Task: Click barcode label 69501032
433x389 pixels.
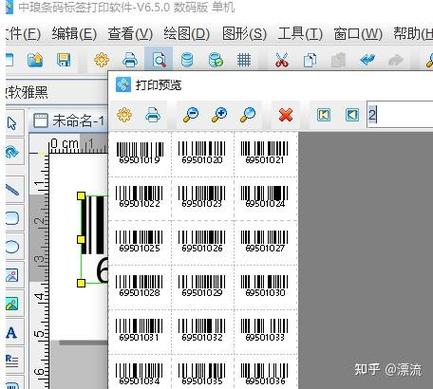Action: tap(202, 330)
